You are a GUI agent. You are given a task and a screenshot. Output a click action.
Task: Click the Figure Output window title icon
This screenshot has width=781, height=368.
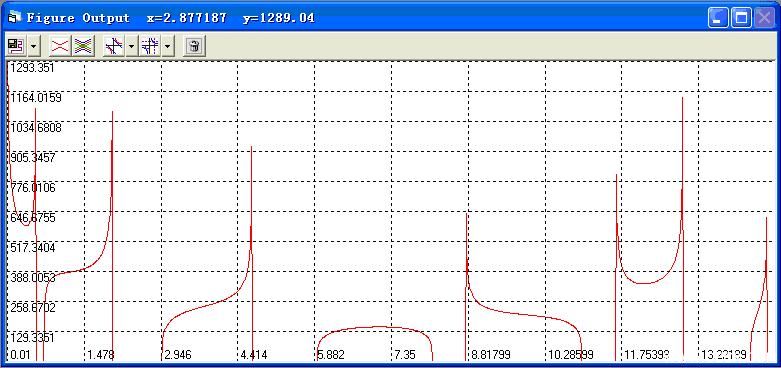(x=14, y=18)
